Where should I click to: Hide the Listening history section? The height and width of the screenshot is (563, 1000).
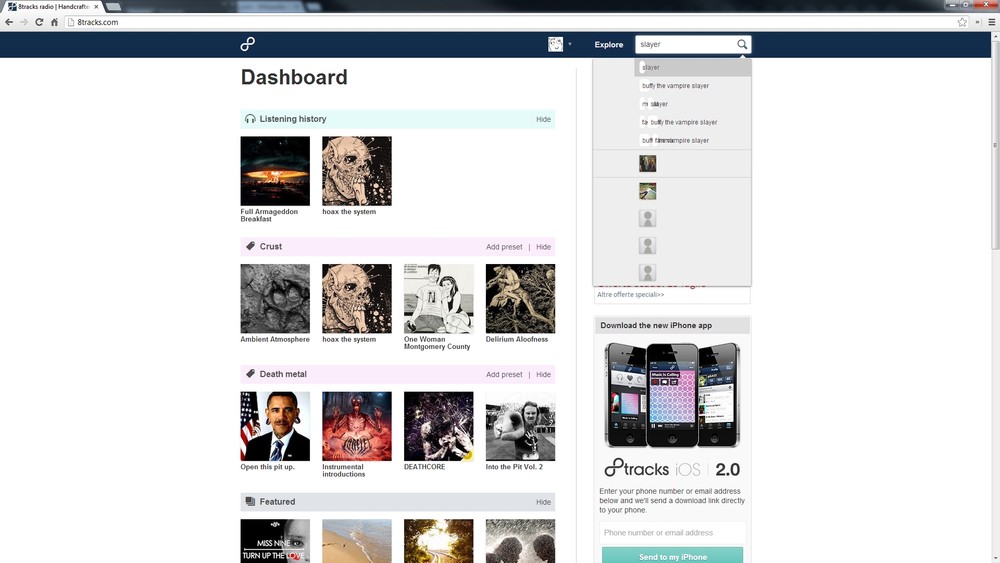(543, 119)
